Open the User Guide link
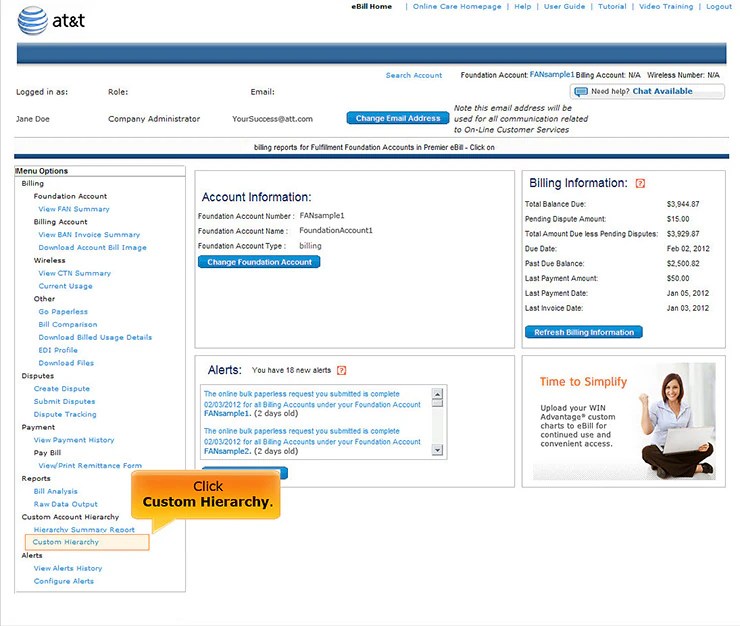This screenshot has height=626, width=740. tap(564, 7)
